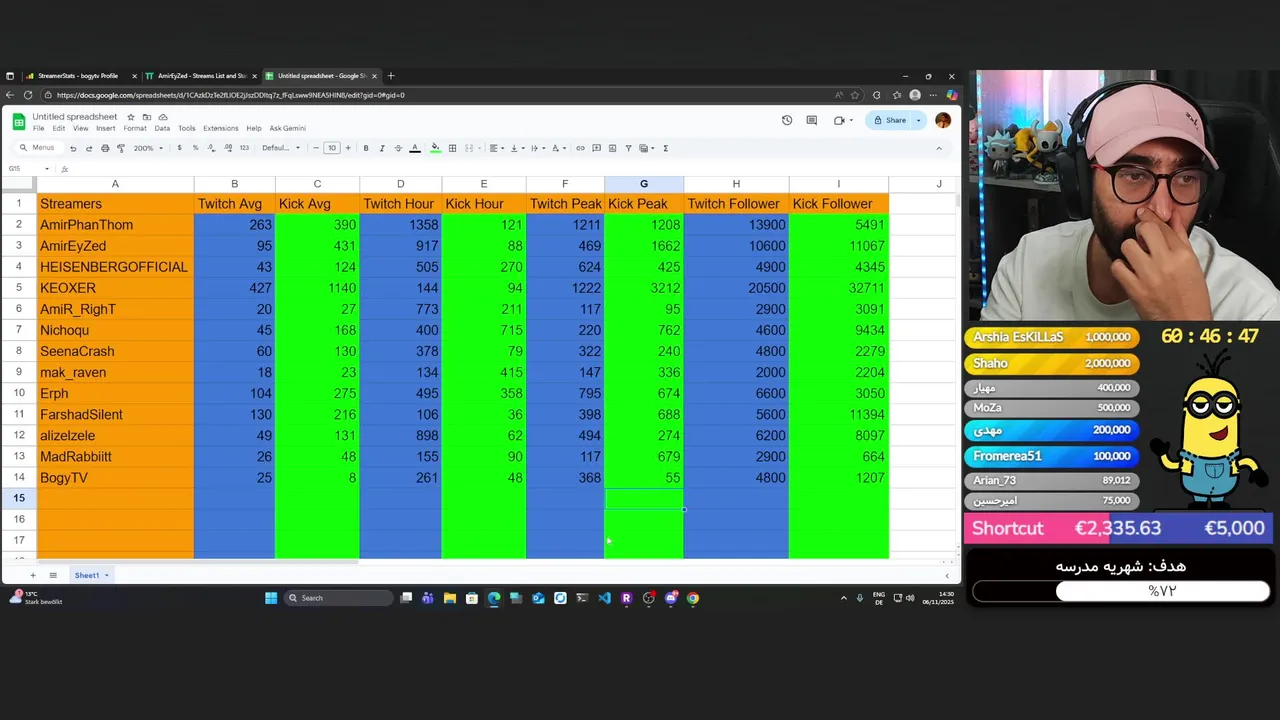Redo action using the toolbar arrow
1280x720 pixels.
tap(88, 148)
